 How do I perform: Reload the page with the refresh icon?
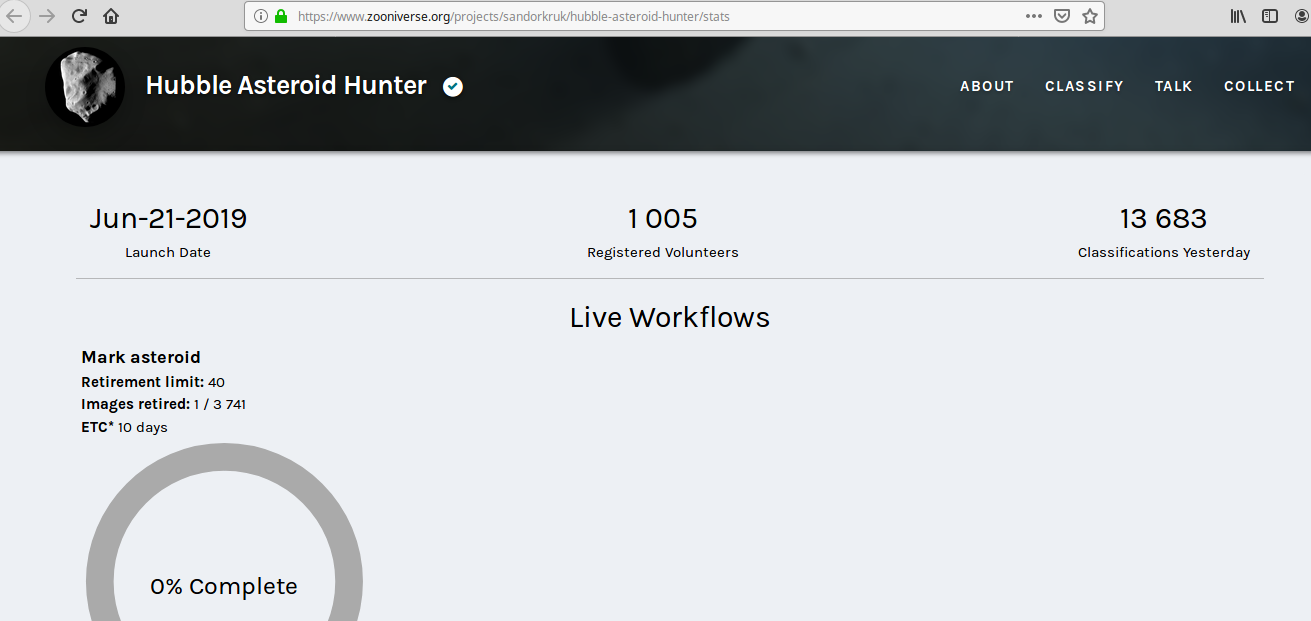(79, 16)
